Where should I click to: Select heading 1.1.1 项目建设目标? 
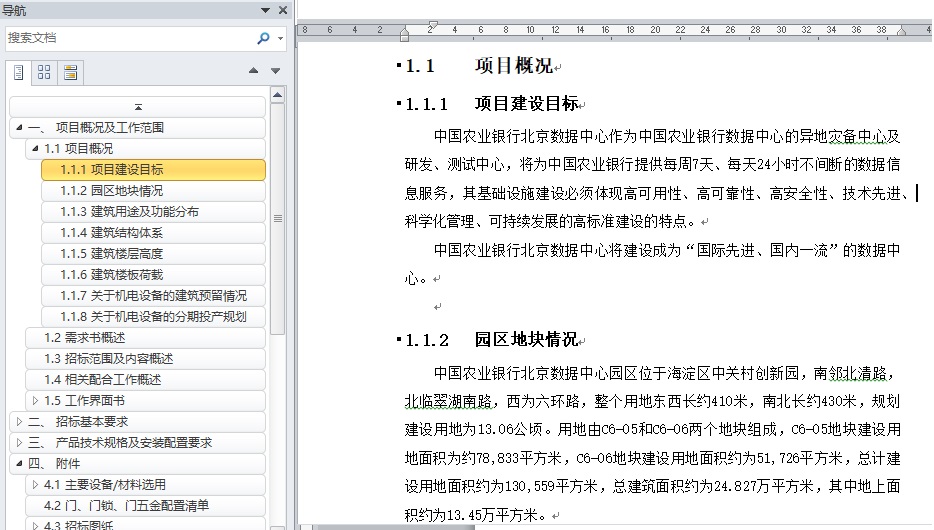click(154, 170)
